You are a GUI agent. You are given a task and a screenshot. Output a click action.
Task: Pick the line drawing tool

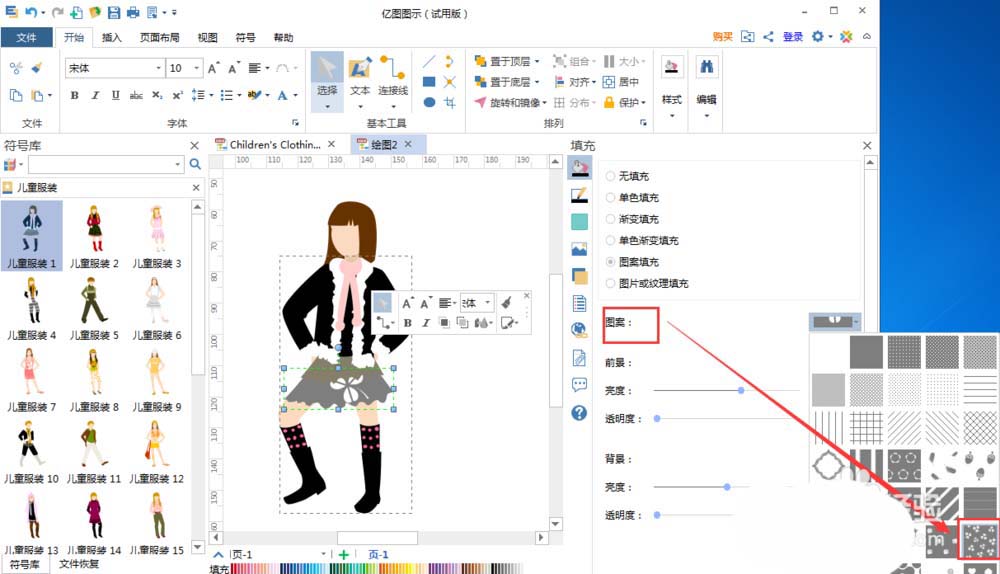pyautogui.click(x=429, y=61)
